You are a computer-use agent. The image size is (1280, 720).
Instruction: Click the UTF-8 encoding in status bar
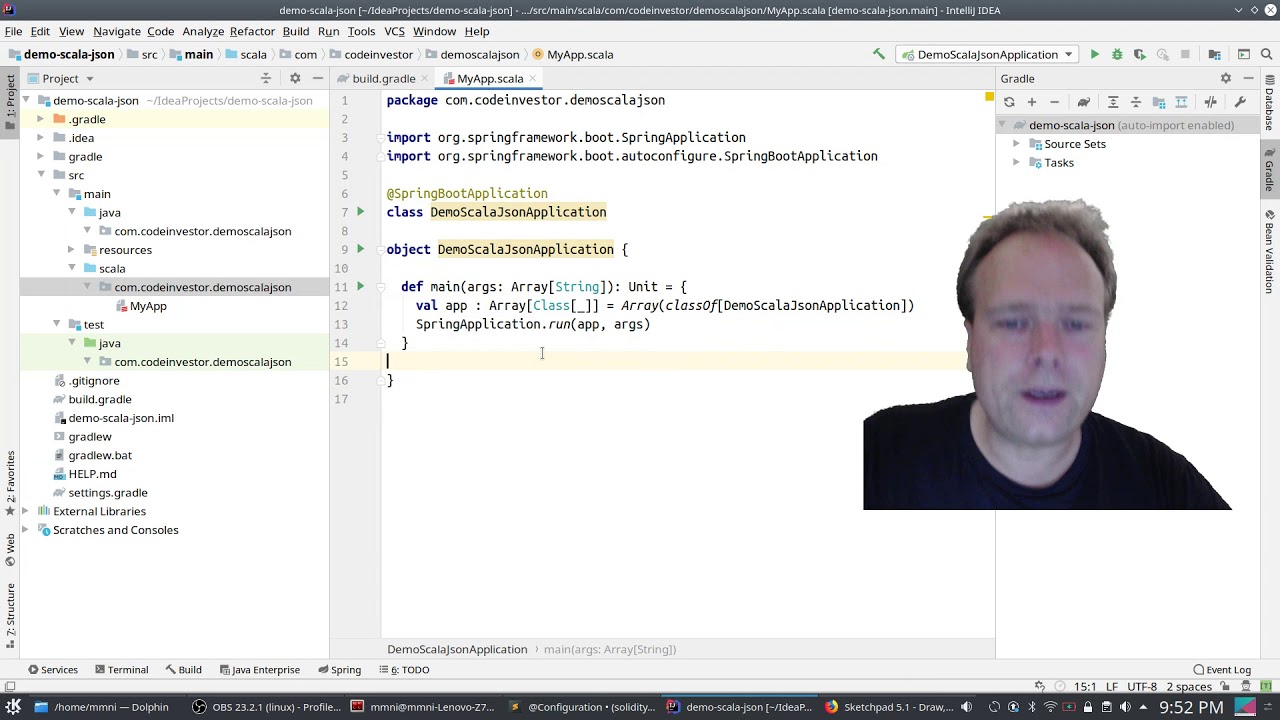(x=1142, y=687)
